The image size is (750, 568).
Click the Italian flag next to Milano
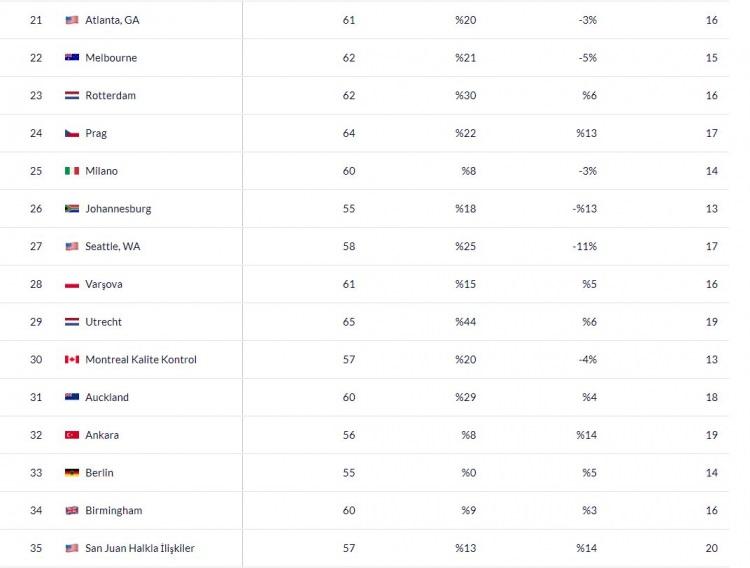[72, 171]
